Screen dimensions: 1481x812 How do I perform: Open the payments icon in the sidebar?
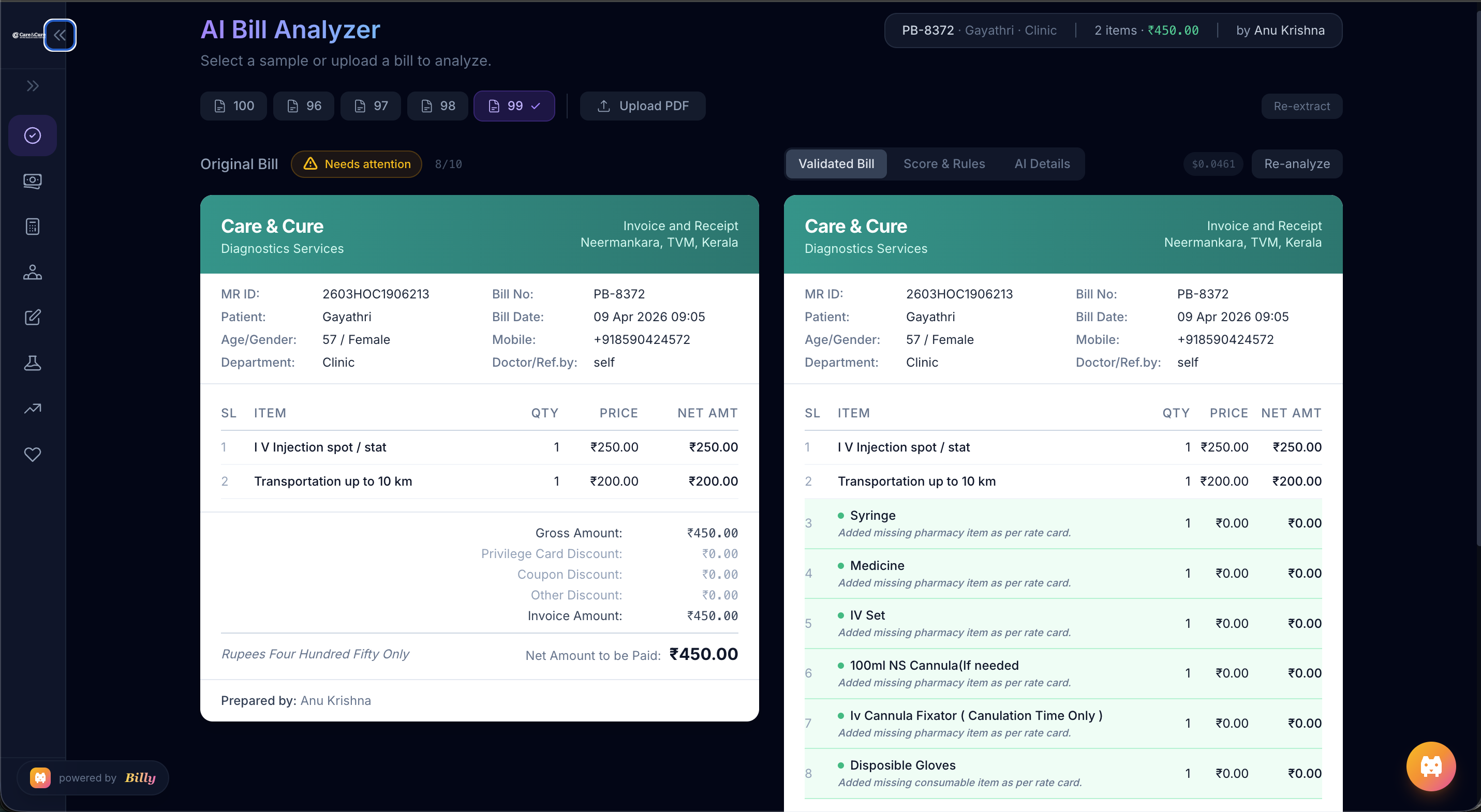coord(32,181)
